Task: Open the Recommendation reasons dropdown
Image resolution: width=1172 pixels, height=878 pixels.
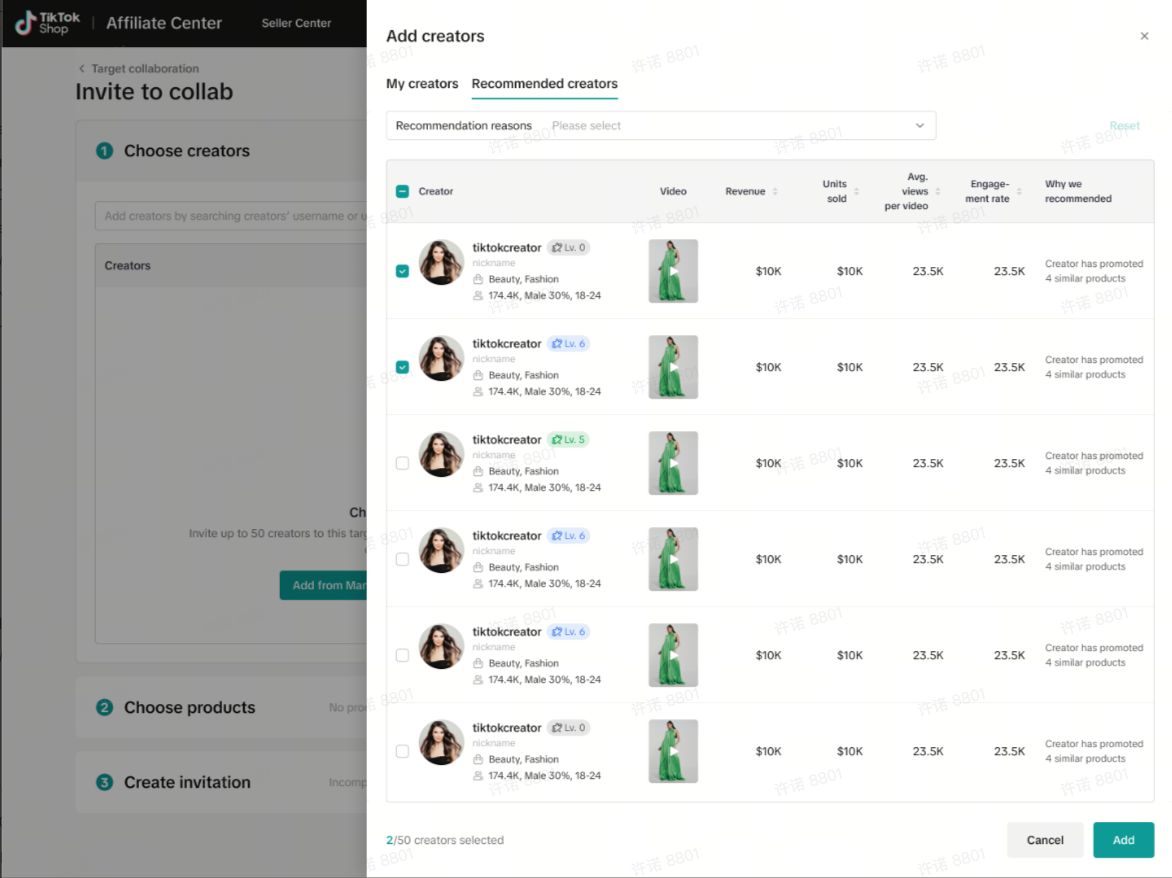Action: [x=660, y=126]
